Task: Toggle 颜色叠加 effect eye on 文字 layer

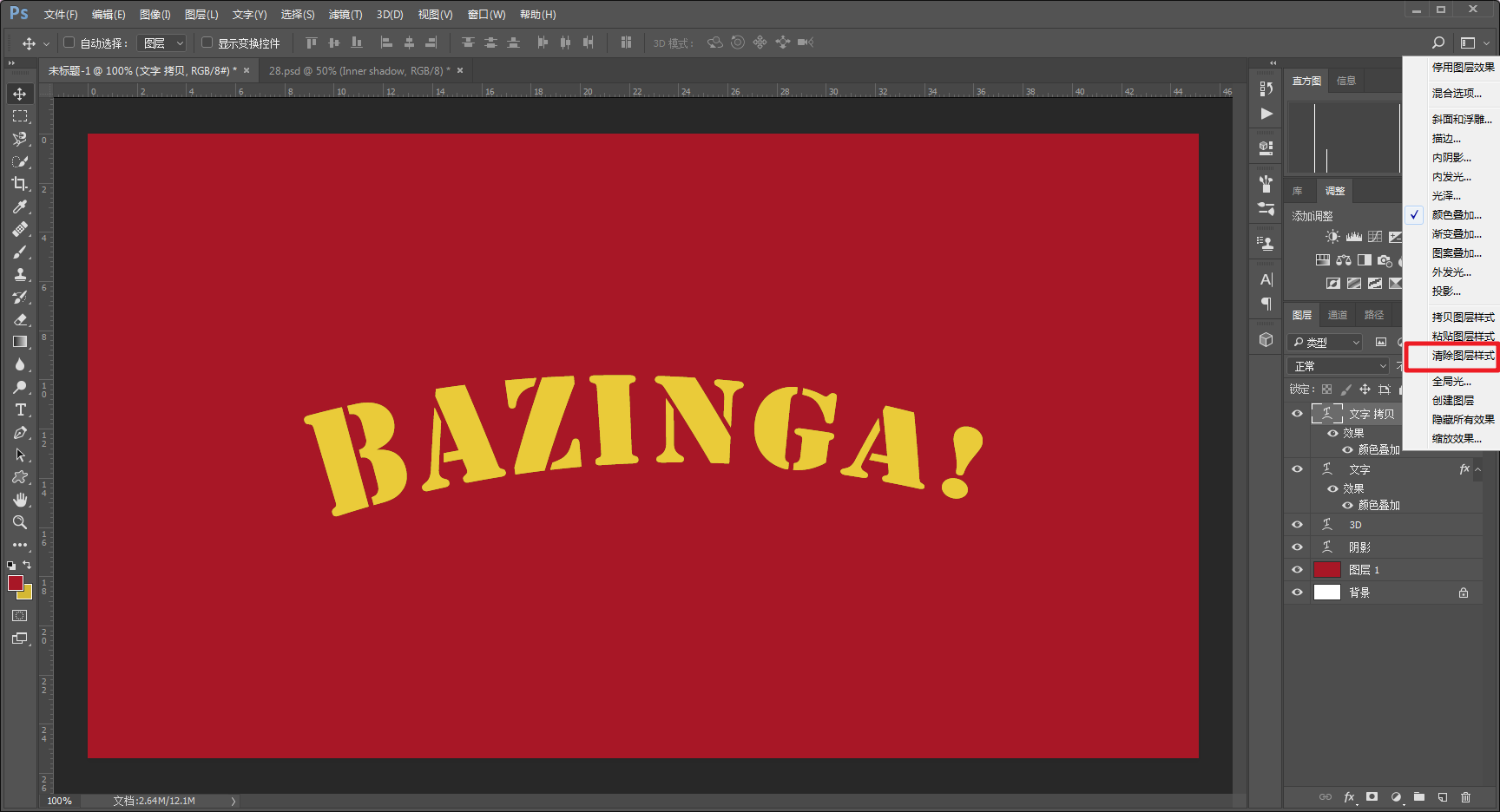Action: [x=1348, y=505]
